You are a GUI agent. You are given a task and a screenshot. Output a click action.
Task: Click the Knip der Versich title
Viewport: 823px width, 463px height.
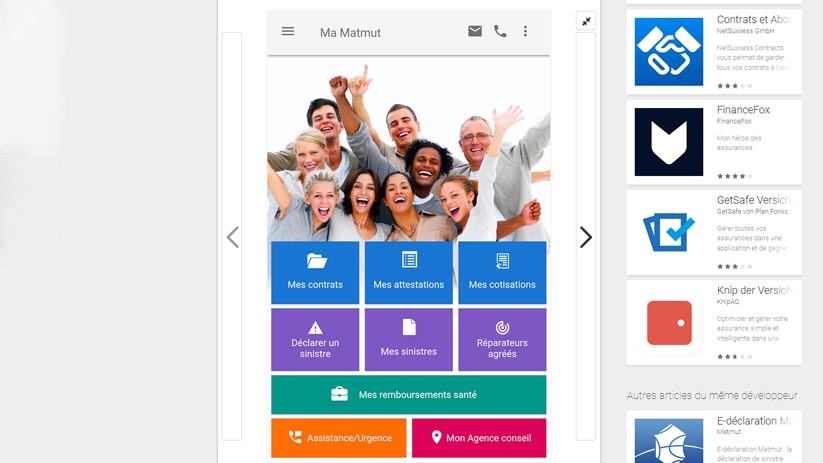(x=754, y=290)
